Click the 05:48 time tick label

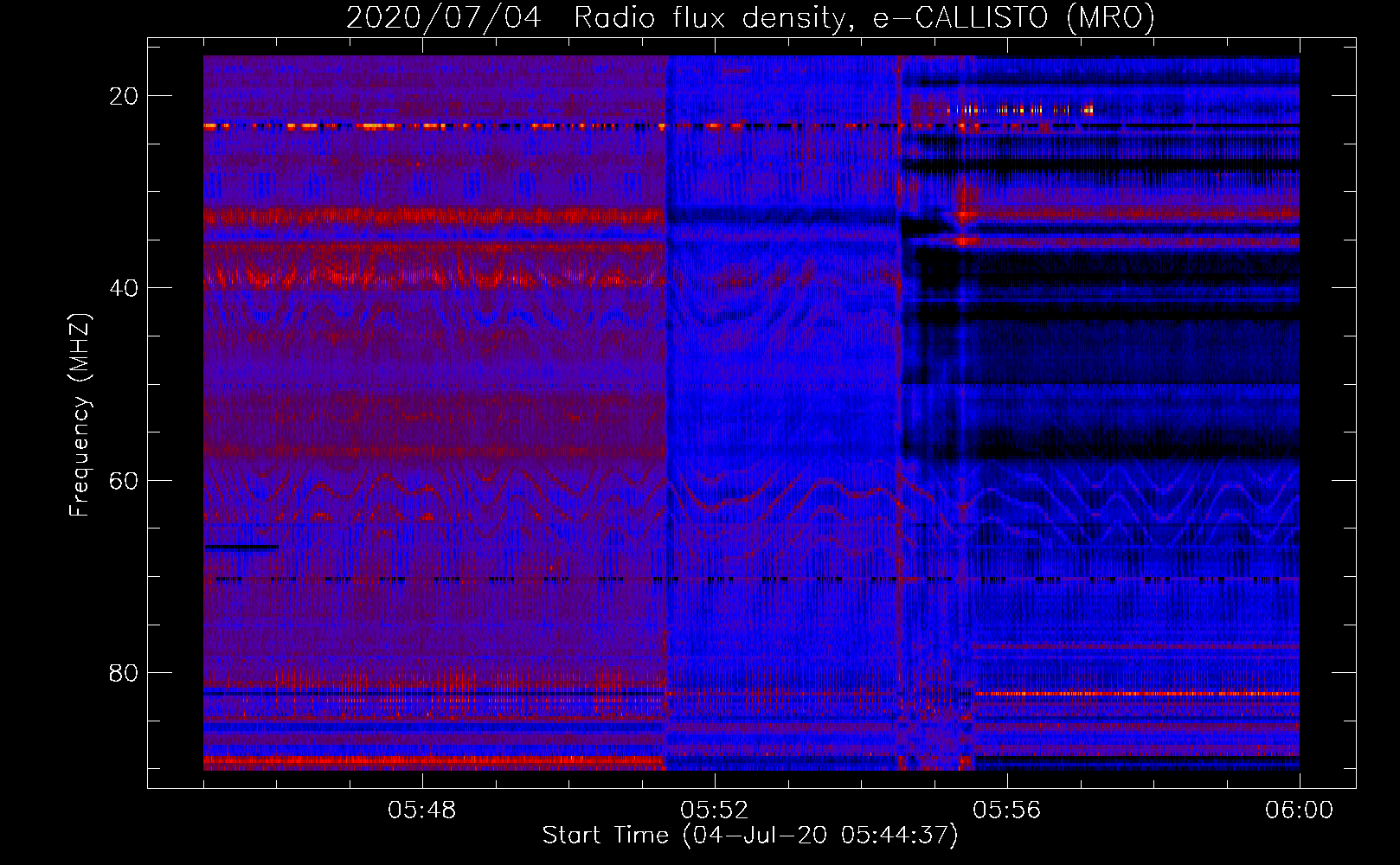tap(421, 811)
